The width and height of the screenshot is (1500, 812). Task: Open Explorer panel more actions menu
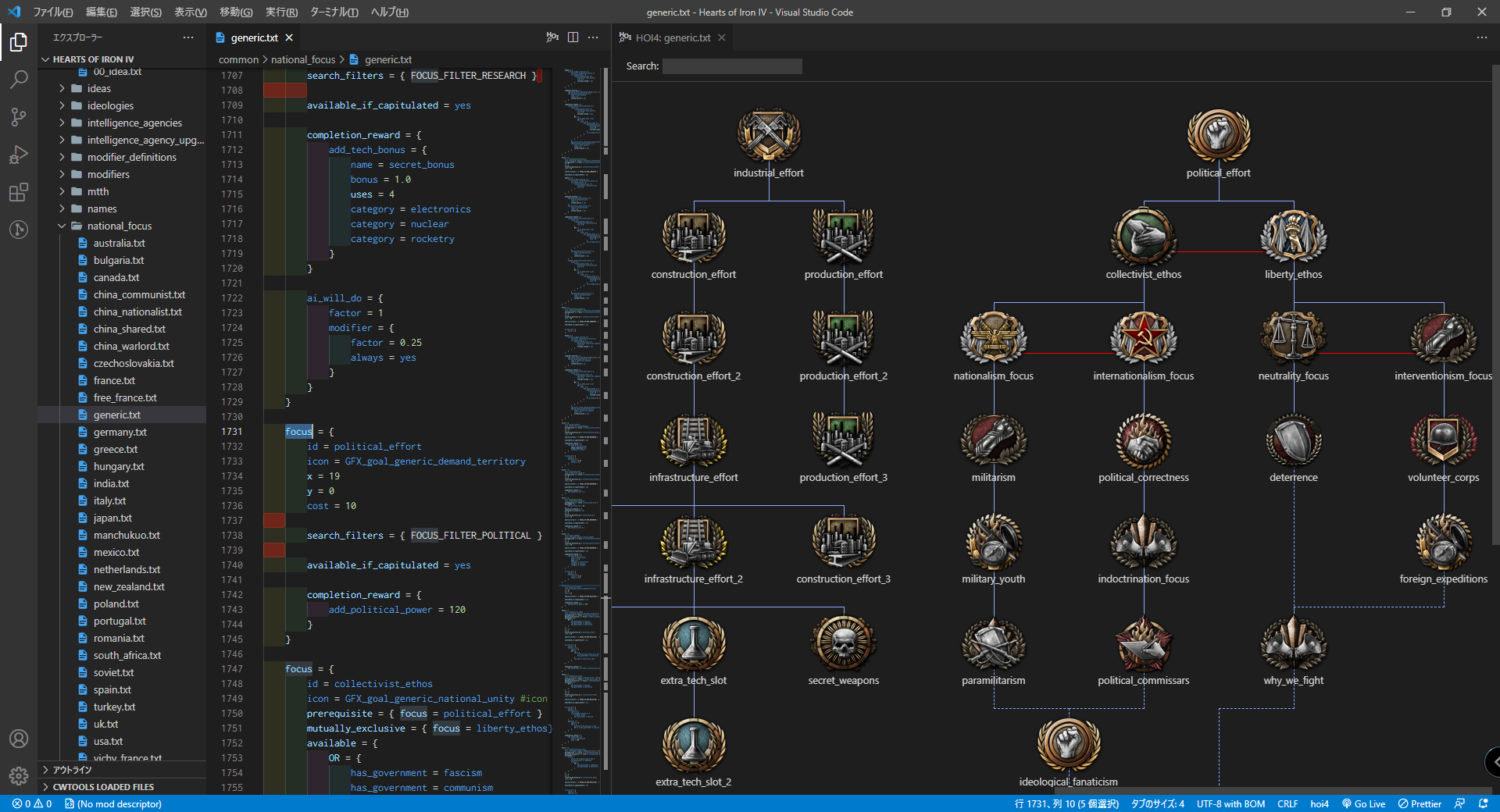[188, 37]
